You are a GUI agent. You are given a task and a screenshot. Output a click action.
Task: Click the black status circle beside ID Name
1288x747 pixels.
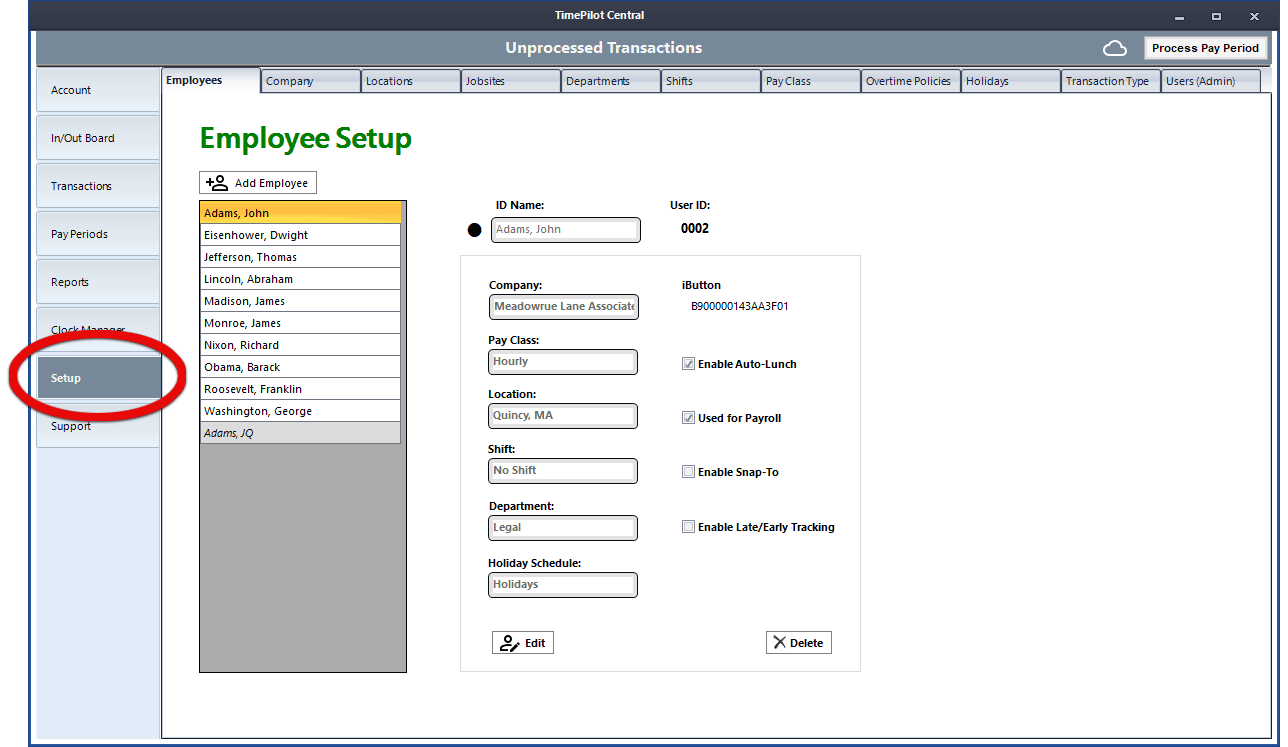click(474, 229)
